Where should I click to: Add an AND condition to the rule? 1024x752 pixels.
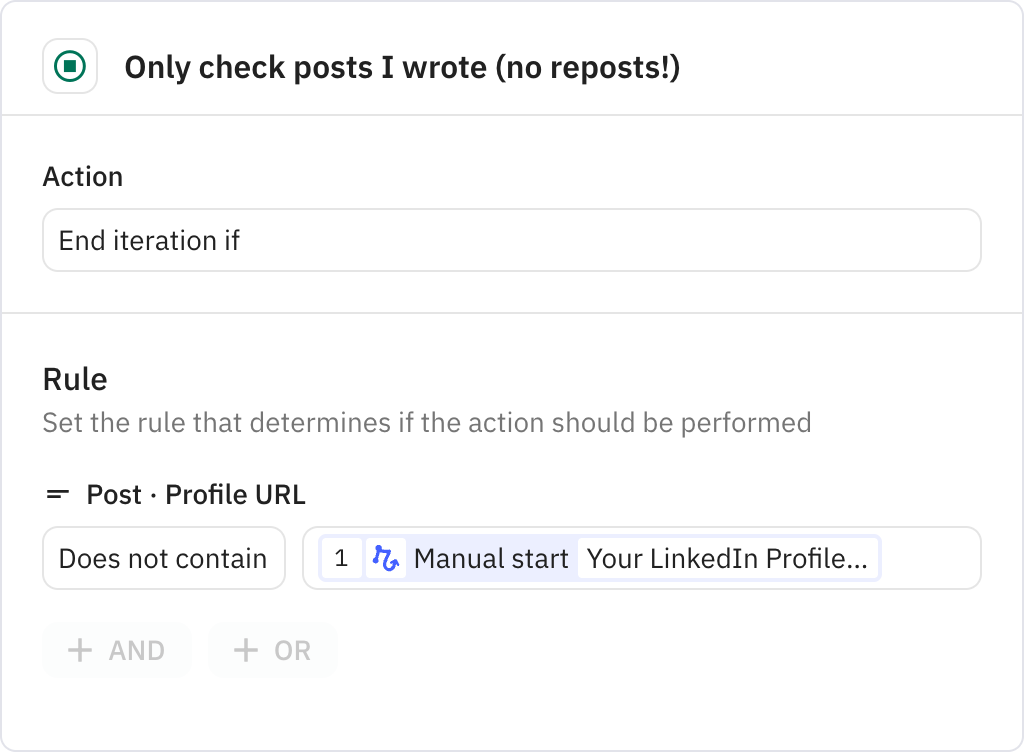[x=116, y=651]
